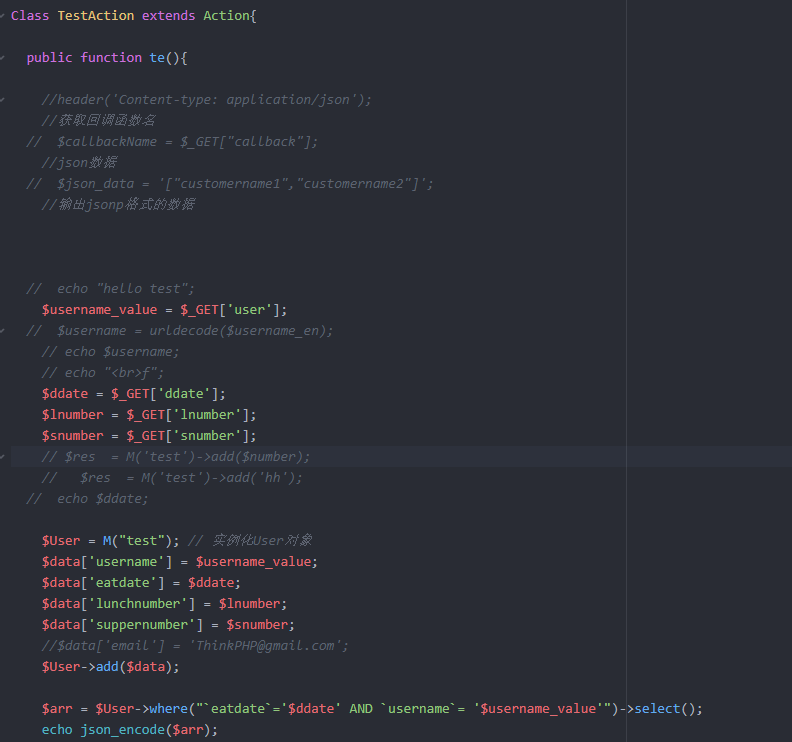The width and height of the screenshot is (792, 742).
Task: Click the "where" method call
Action: tap(169, 709)
